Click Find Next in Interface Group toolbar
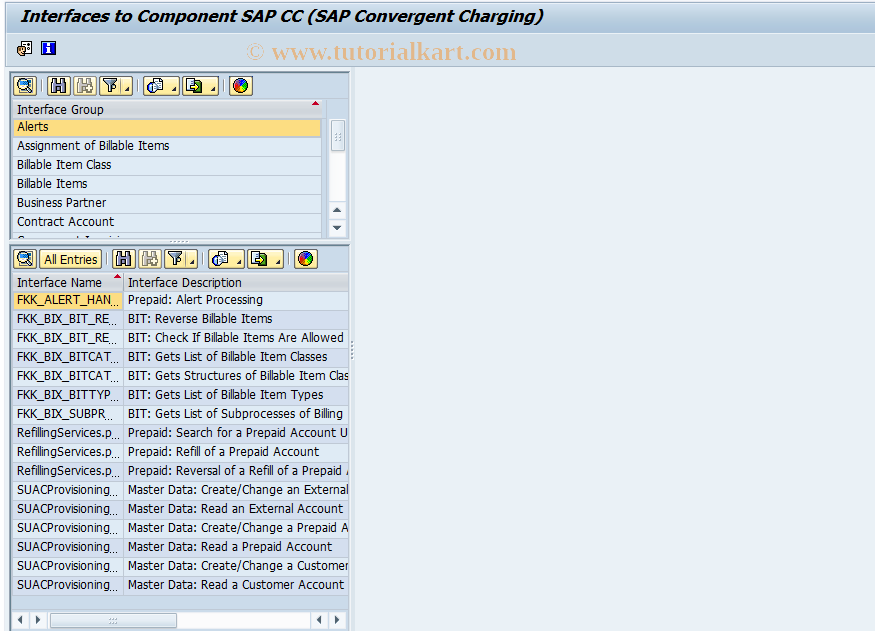The height and width of the screenshot is (631, 875). coord(85,86)
